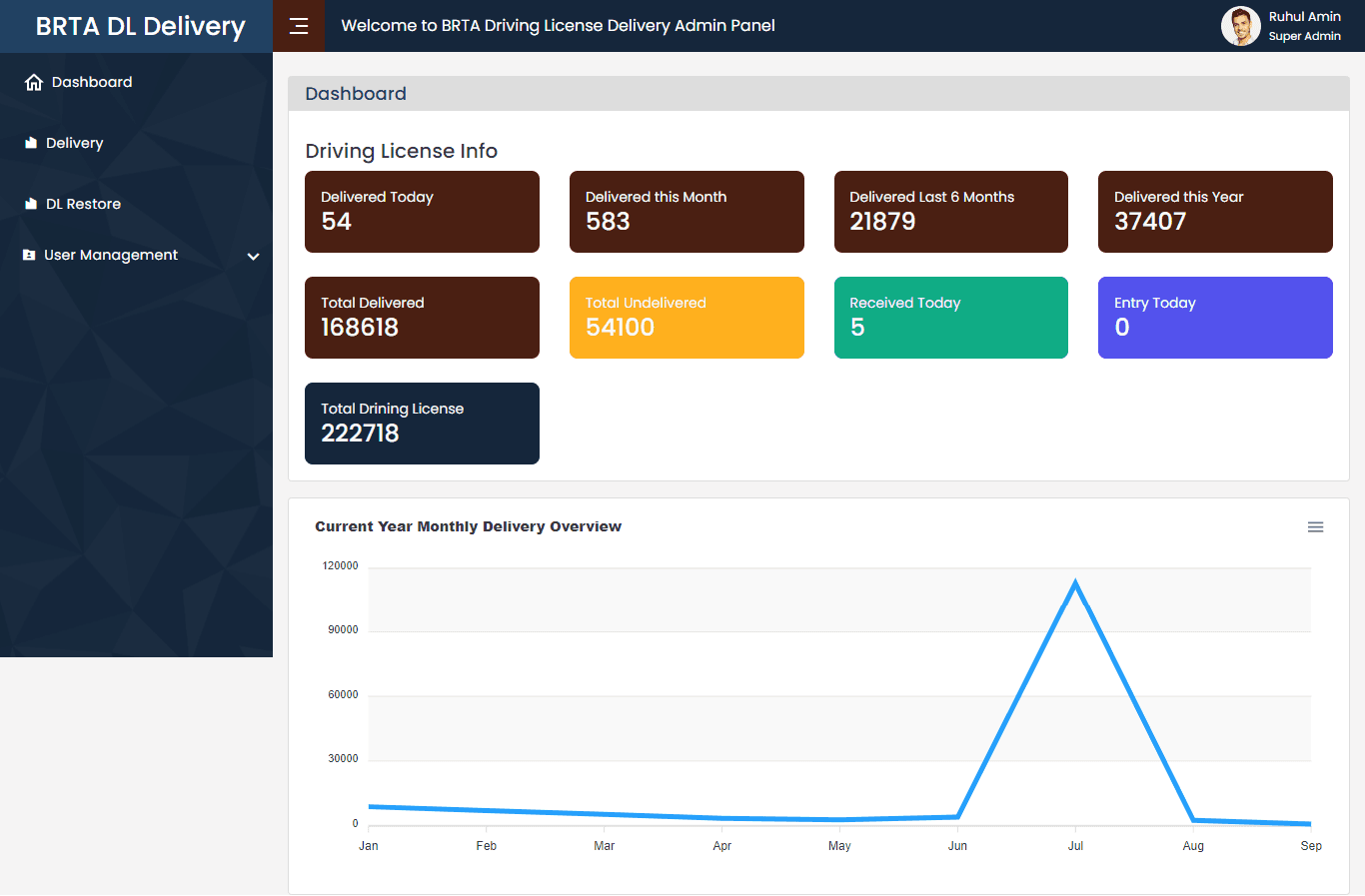The image size is (1365, 896).
Task: Open the chart hamburger menu icon
Action: [x=1315, y=527]
